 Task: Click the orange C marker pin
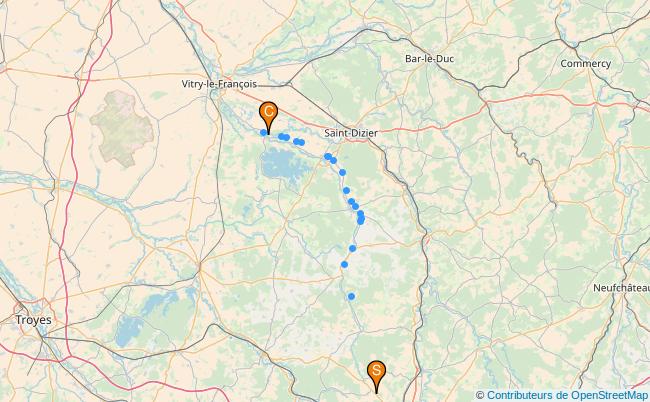tap(268, 117)
